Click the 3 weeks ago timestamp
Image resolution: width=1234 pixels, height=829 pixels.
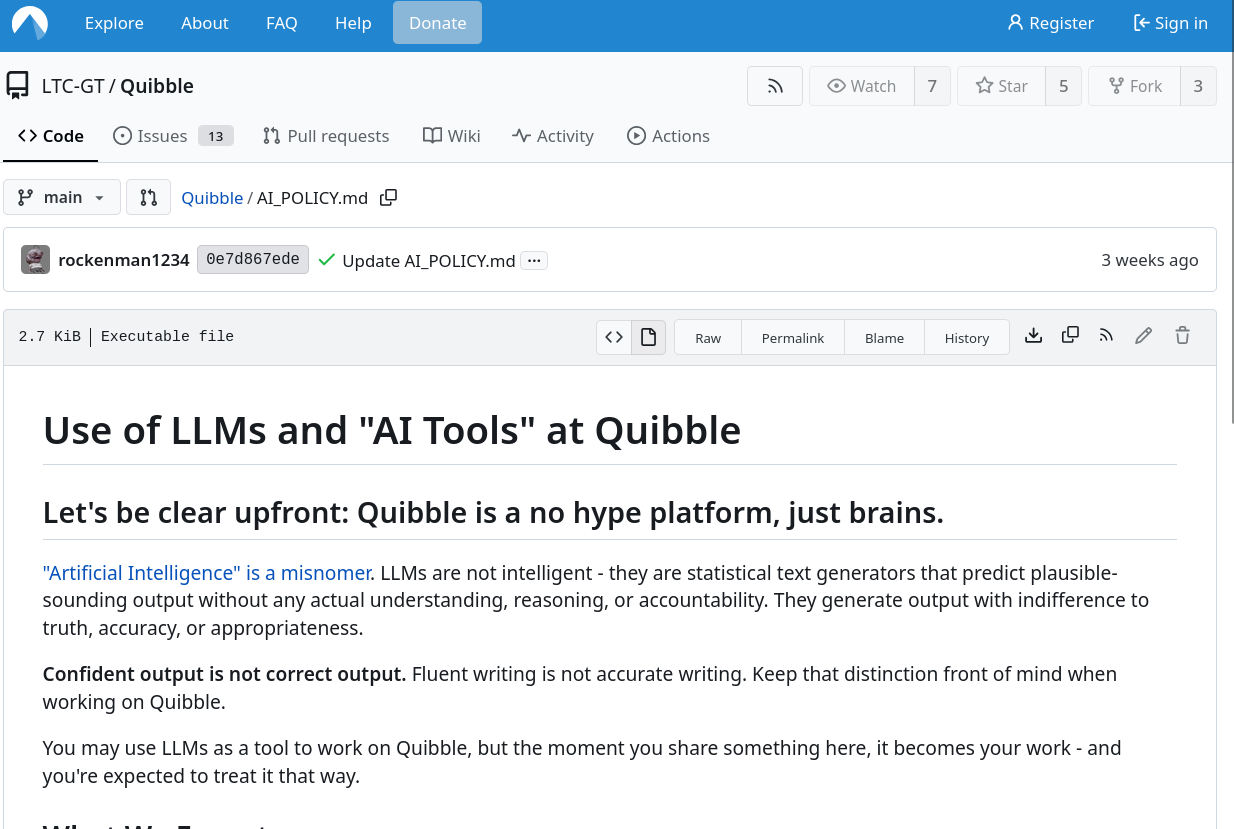[1150, 260]
